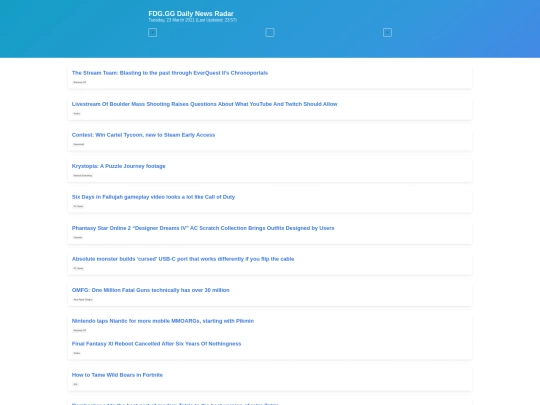Click the source tag under the Krystopia headline
Screen dimensions: 540x405
[83, 175]
